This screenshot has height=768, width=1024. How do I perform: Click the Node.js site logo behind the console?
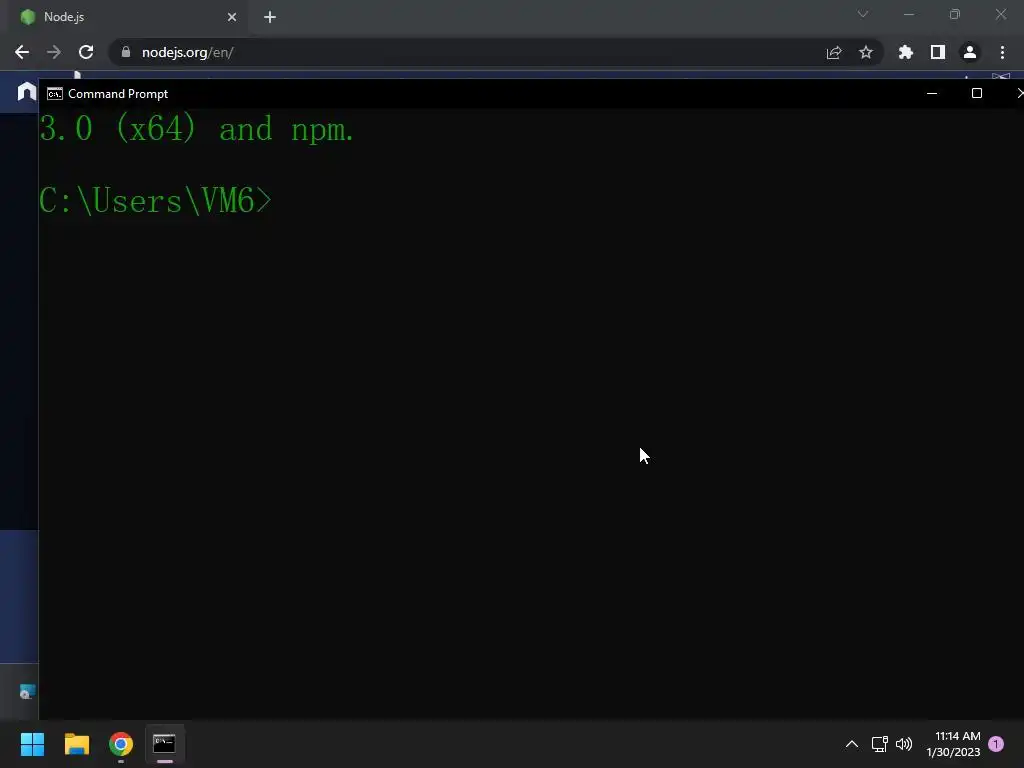click(x=26, y=91)
